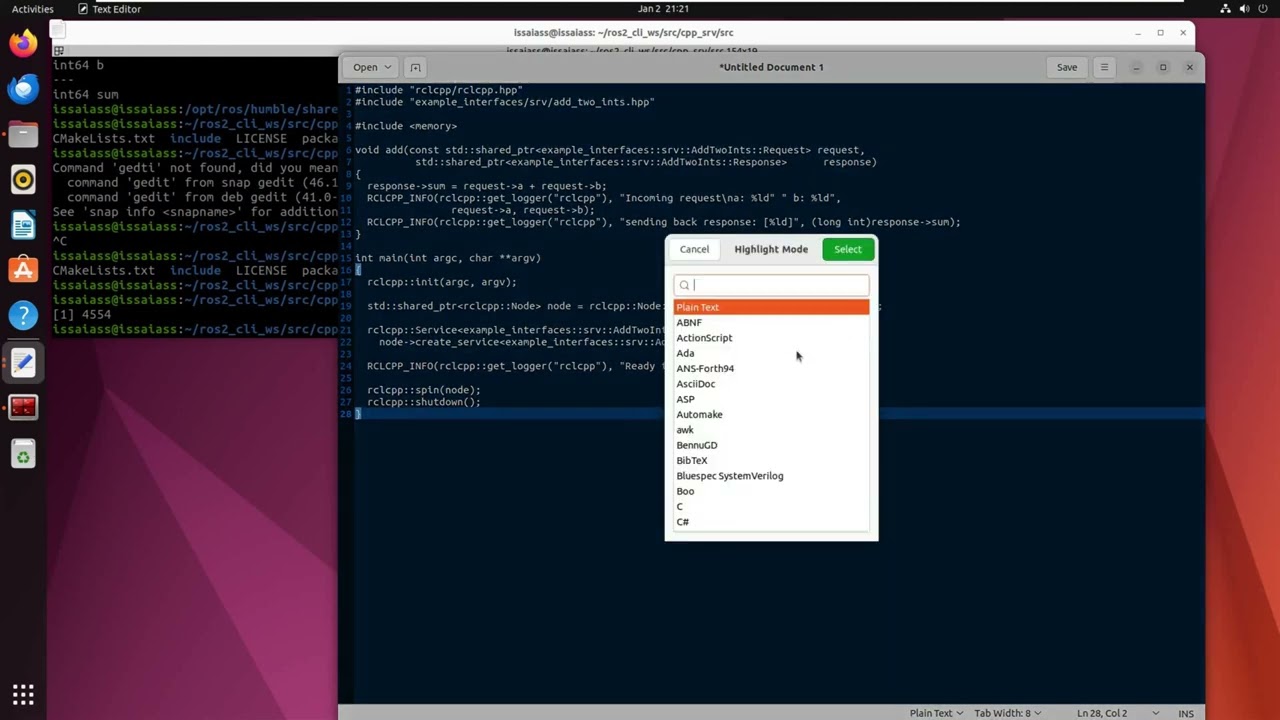Choose Ada highlight mode

771,353
